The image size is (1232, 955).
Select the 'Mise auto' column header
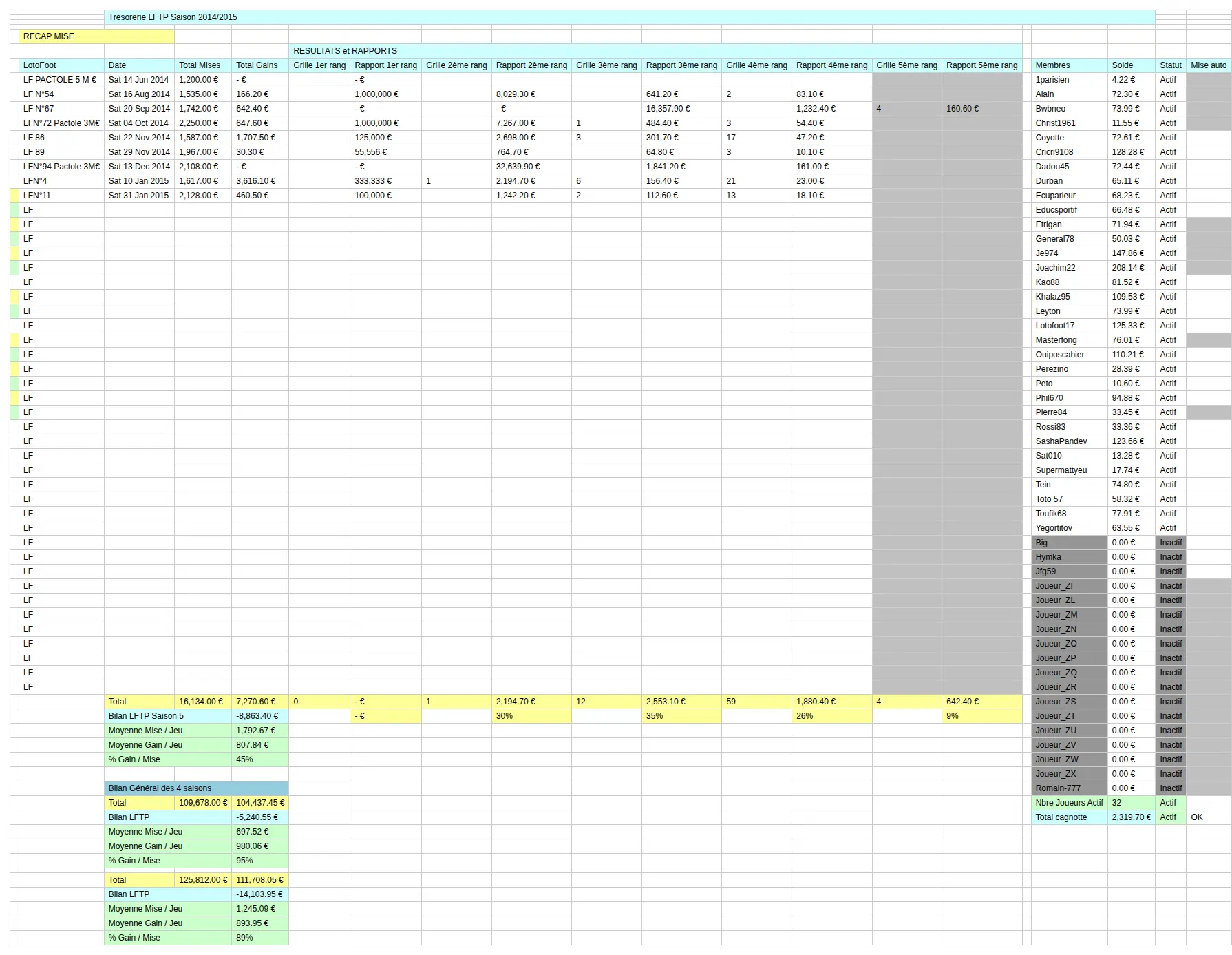pos(1209,65)
